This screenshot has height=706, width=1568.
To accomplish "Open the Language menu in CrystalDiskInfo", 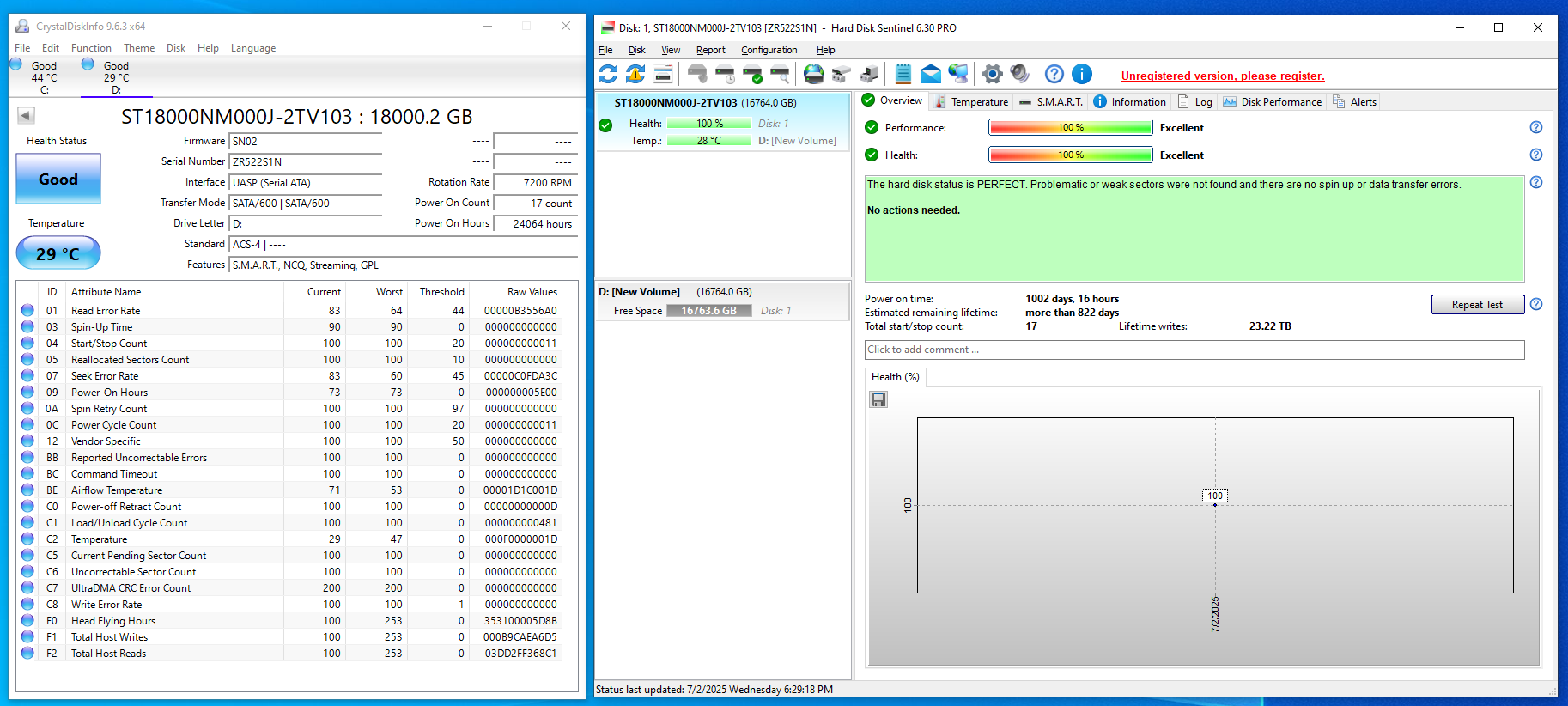I will point(253,48).
